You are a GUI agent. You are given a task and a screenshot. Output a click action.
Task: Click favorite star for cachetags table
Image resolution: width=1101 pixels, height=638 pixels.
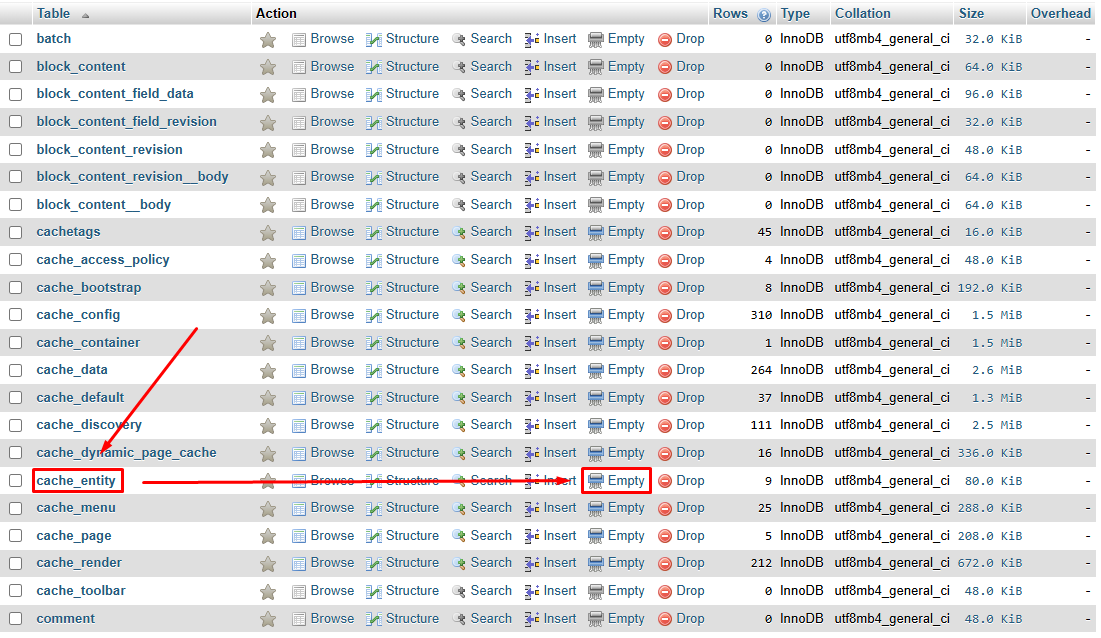click(x=268, y=233)
